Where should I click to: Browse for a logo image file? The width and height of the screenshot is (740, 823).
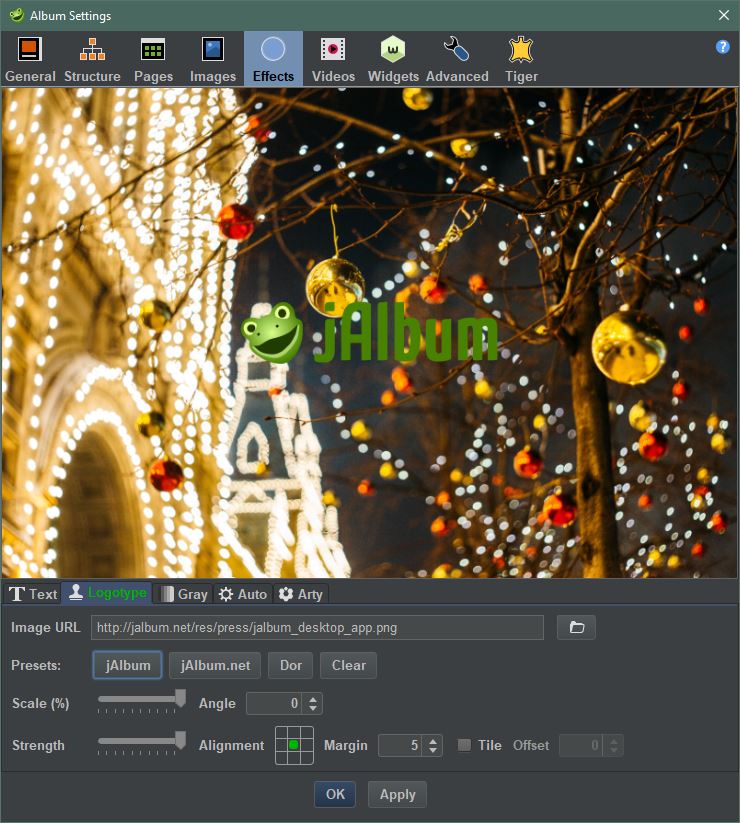click(576, 627)
